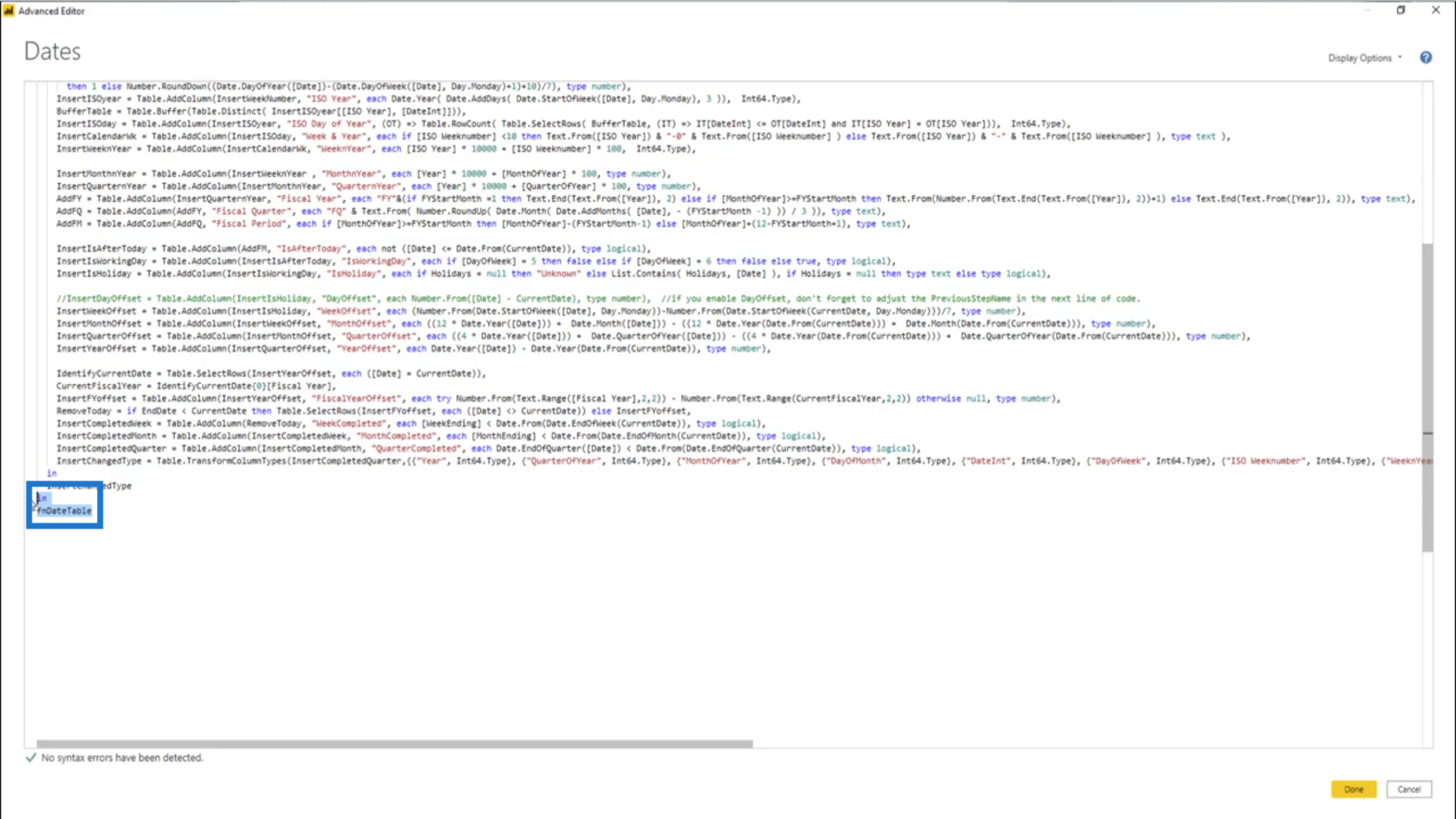This screenshot has width=1456, height=819.
Task: Click 'InsertCalendarWk' at the line start
Action: (x=97, y=136)
